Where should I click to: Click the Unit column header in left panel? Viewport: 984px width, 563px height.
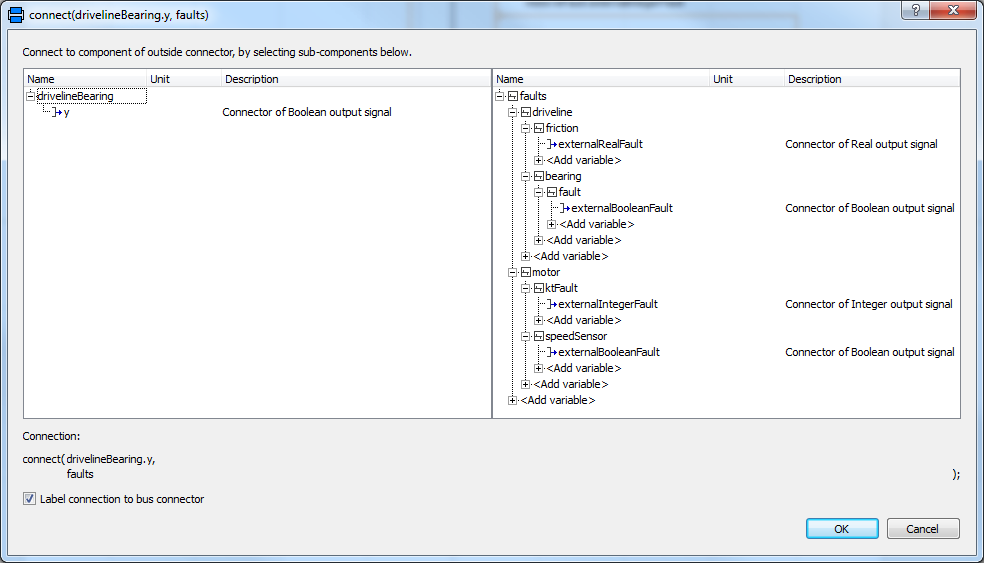coord(161,79)
